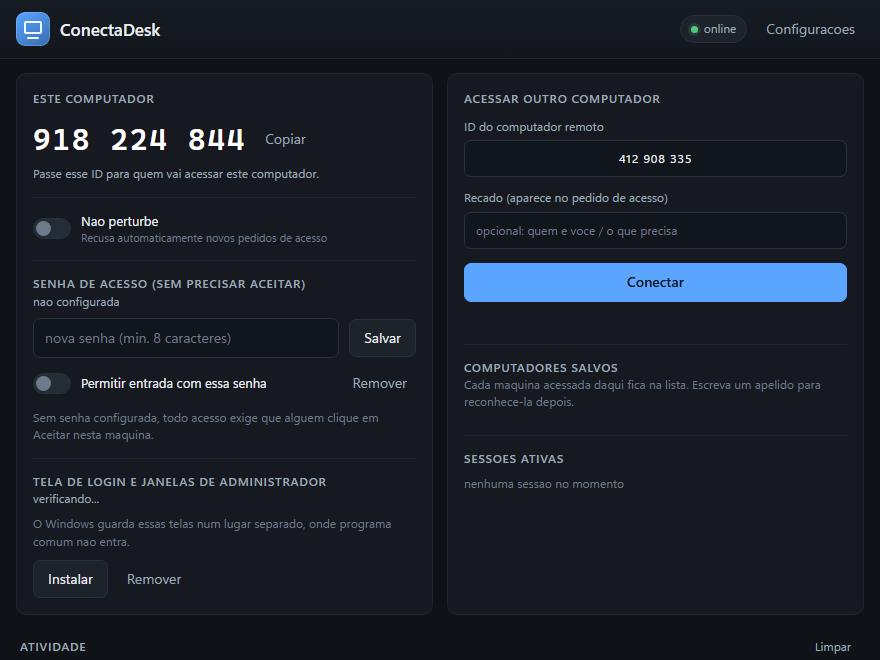Clear the activity log with Limpar
The width and height of the screenshot is (880, 660).
(x=832, y=647)
